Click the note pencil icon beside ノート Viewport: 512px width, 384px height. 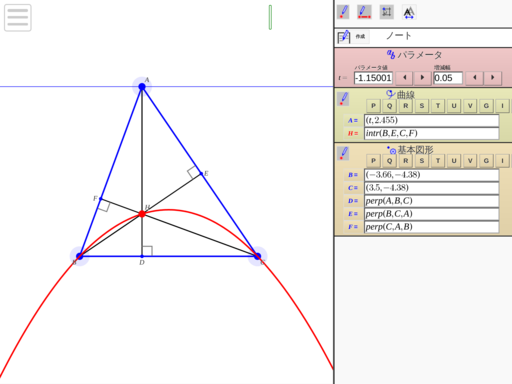(x=344, y=37)
